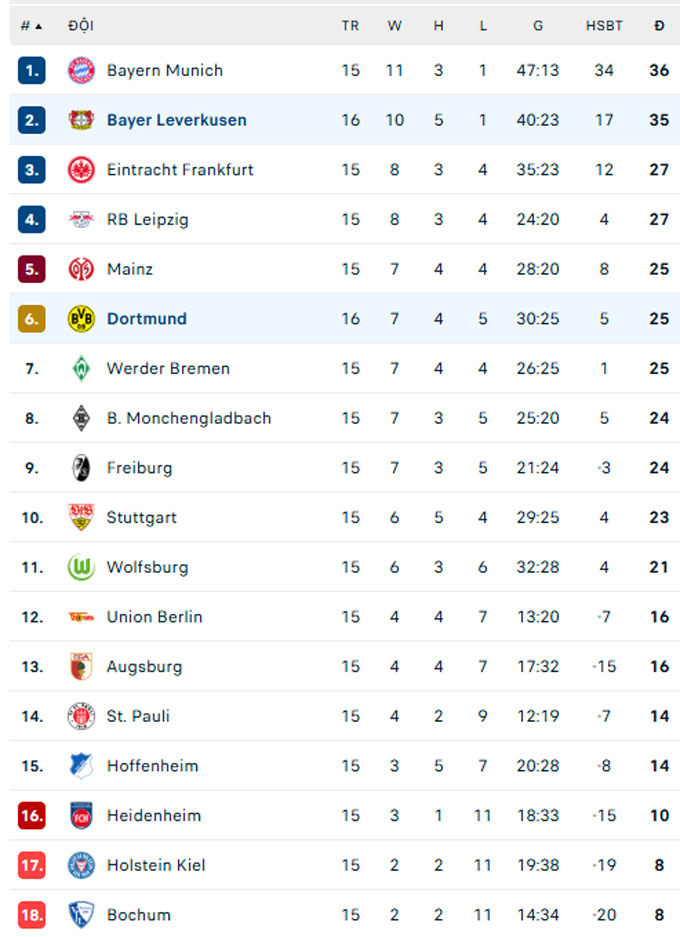Click the Bayer Leverkusen club logo
This screenshot has width=680, height=937.
coord(81,120)
